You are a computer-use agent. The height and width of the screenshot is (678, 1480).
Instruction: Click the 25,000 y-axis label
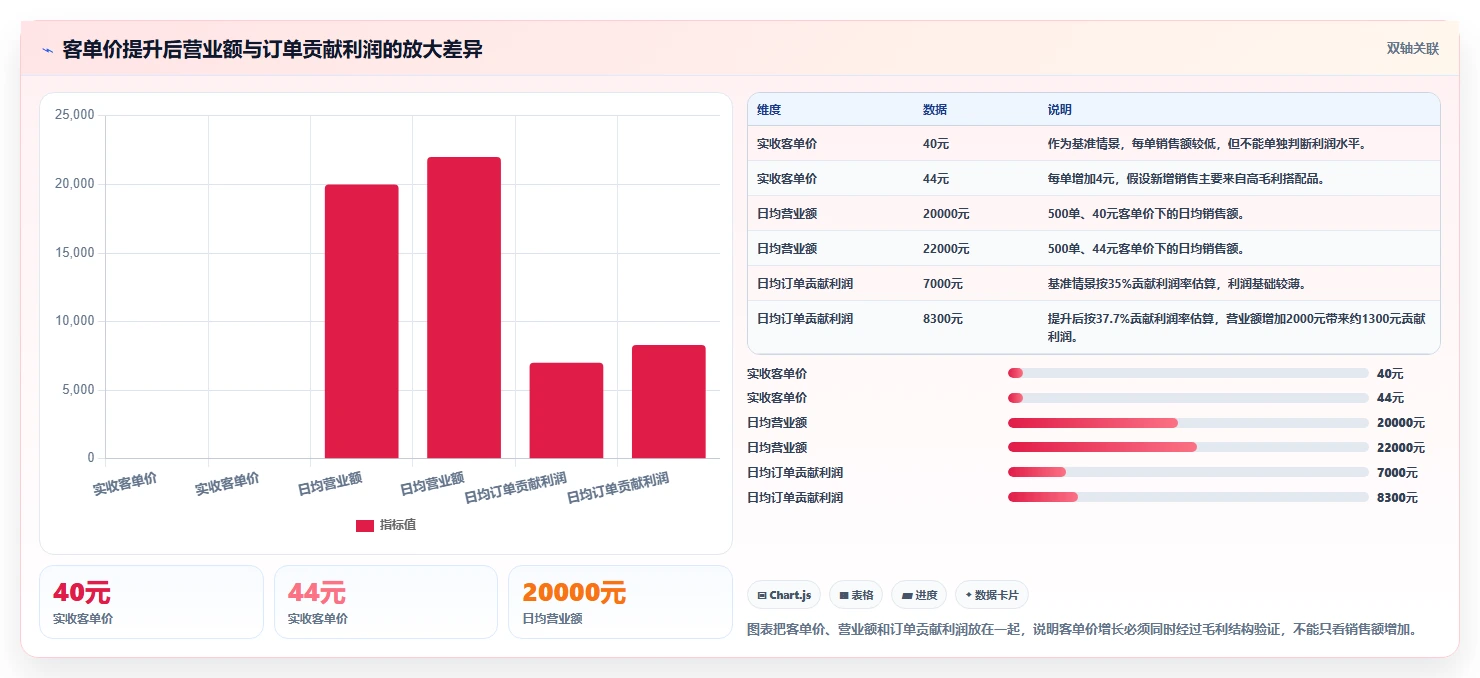click(75, 115)
